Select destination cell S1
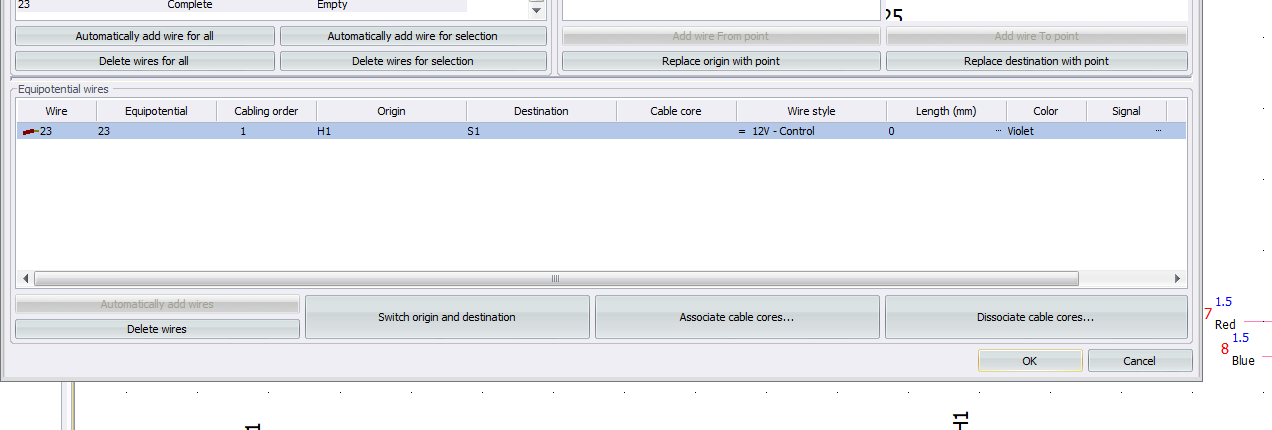 point(541,131)
